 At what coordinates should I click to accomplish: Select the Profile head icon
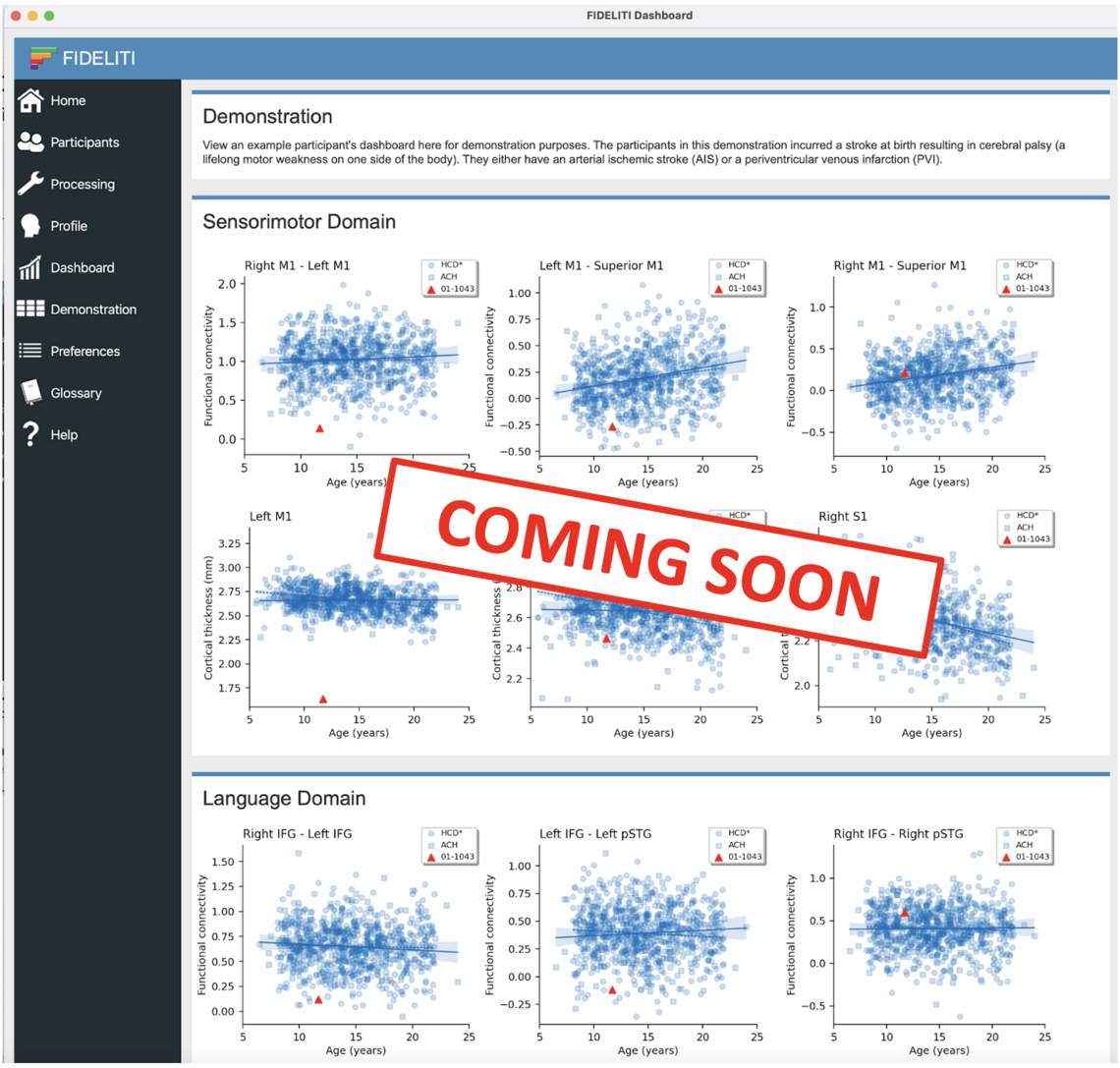coord(31,226)
